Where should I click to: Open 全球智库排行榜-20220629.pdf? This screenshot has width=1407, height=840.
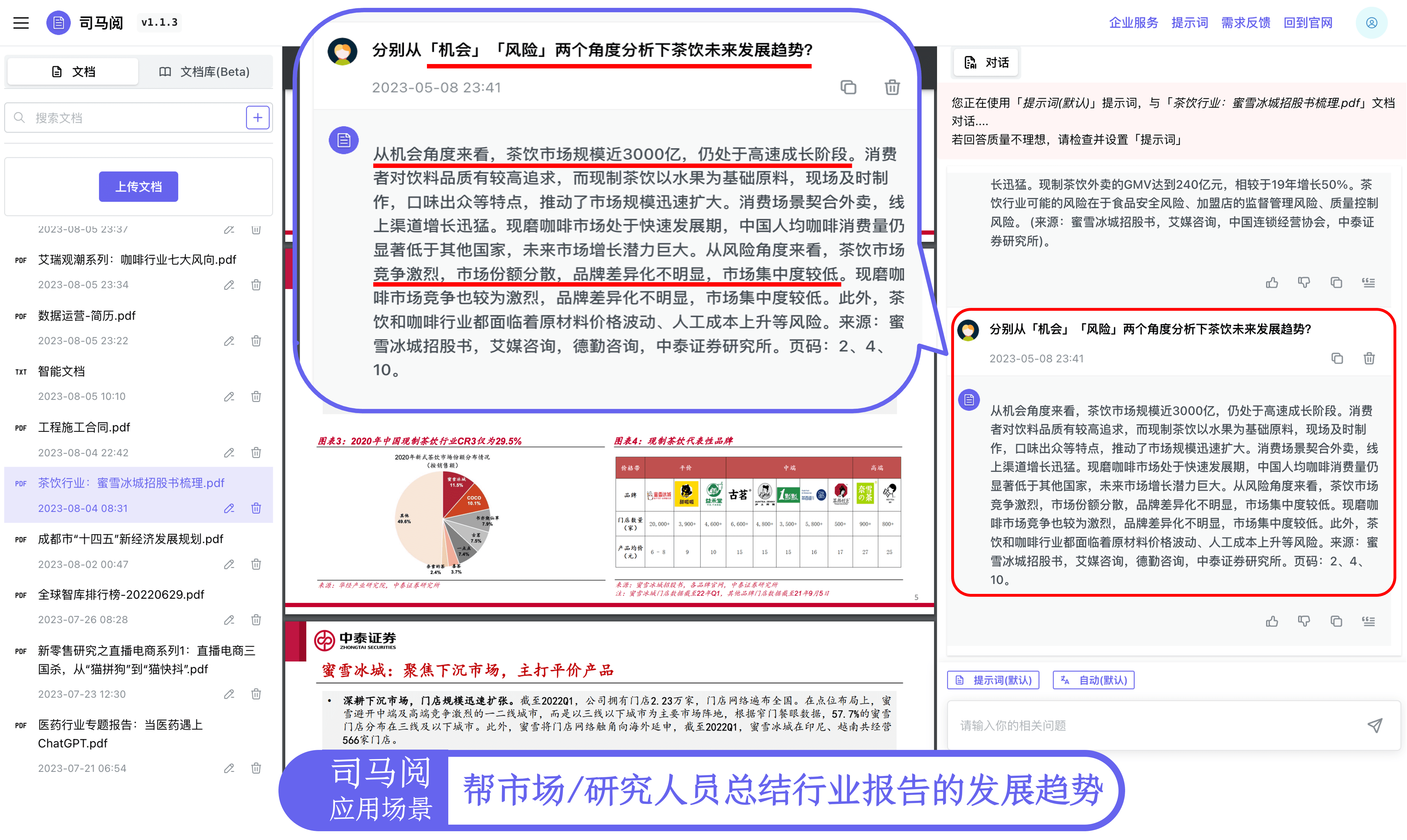121,594
